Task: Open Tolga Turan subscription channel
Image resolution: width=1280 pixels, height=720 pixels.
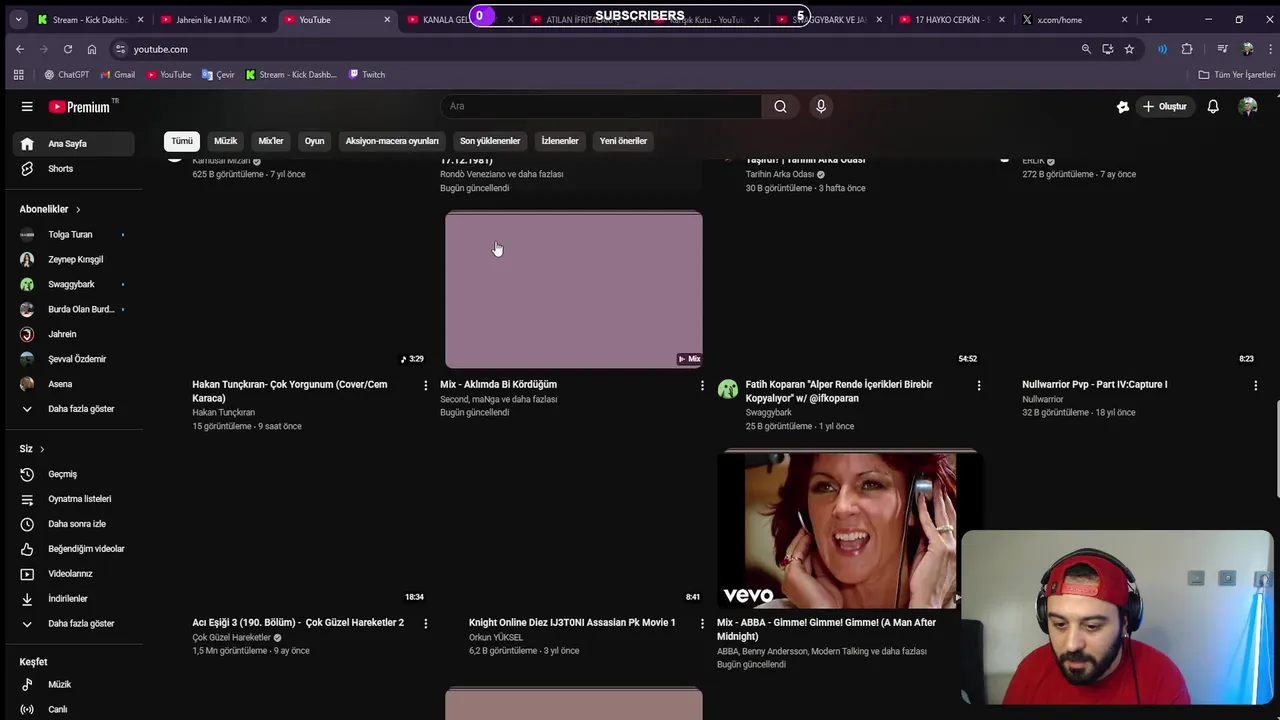Action: click(75, 234)
